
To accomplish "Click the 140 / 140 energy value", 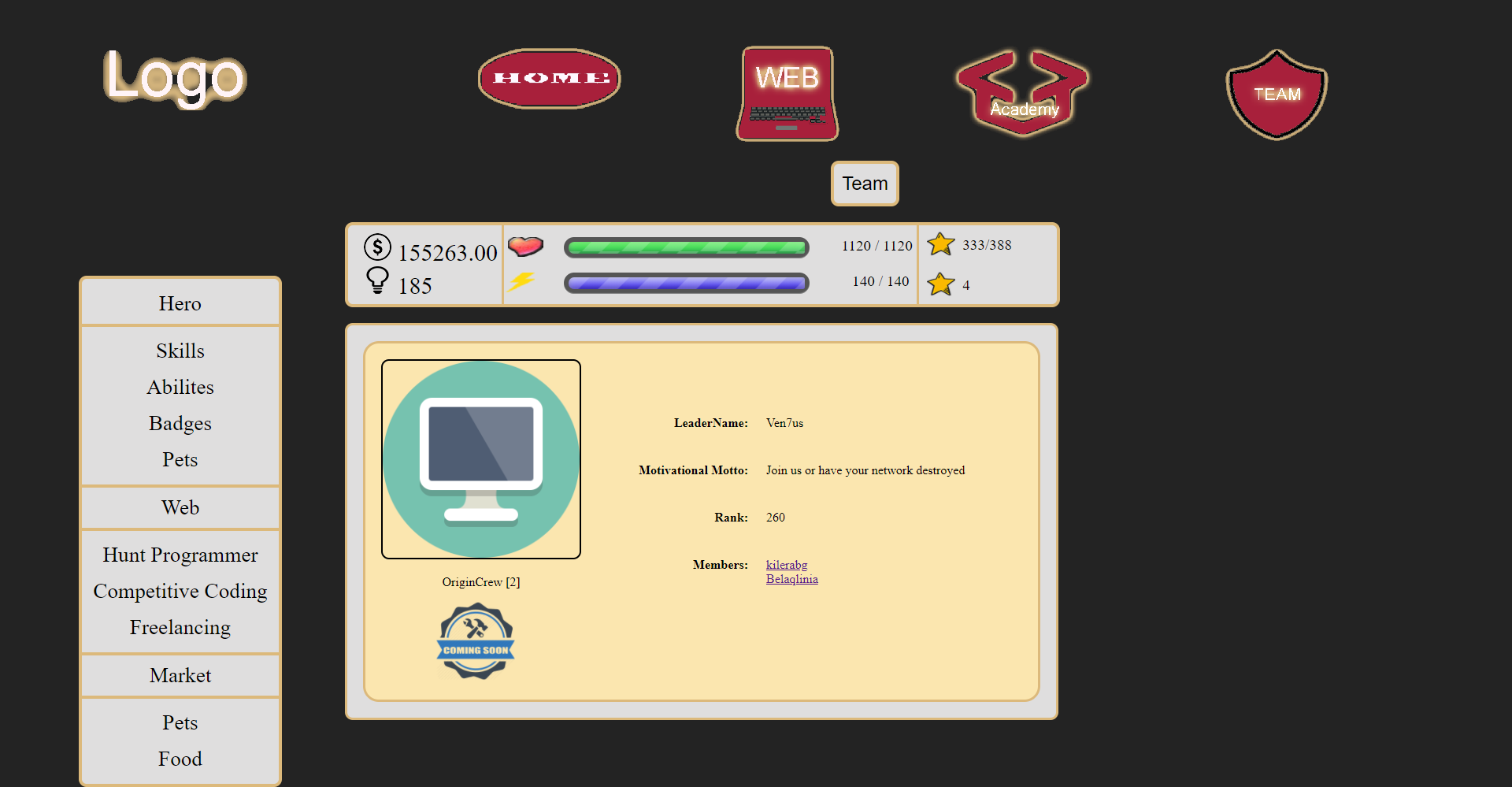I will (880, 281).
